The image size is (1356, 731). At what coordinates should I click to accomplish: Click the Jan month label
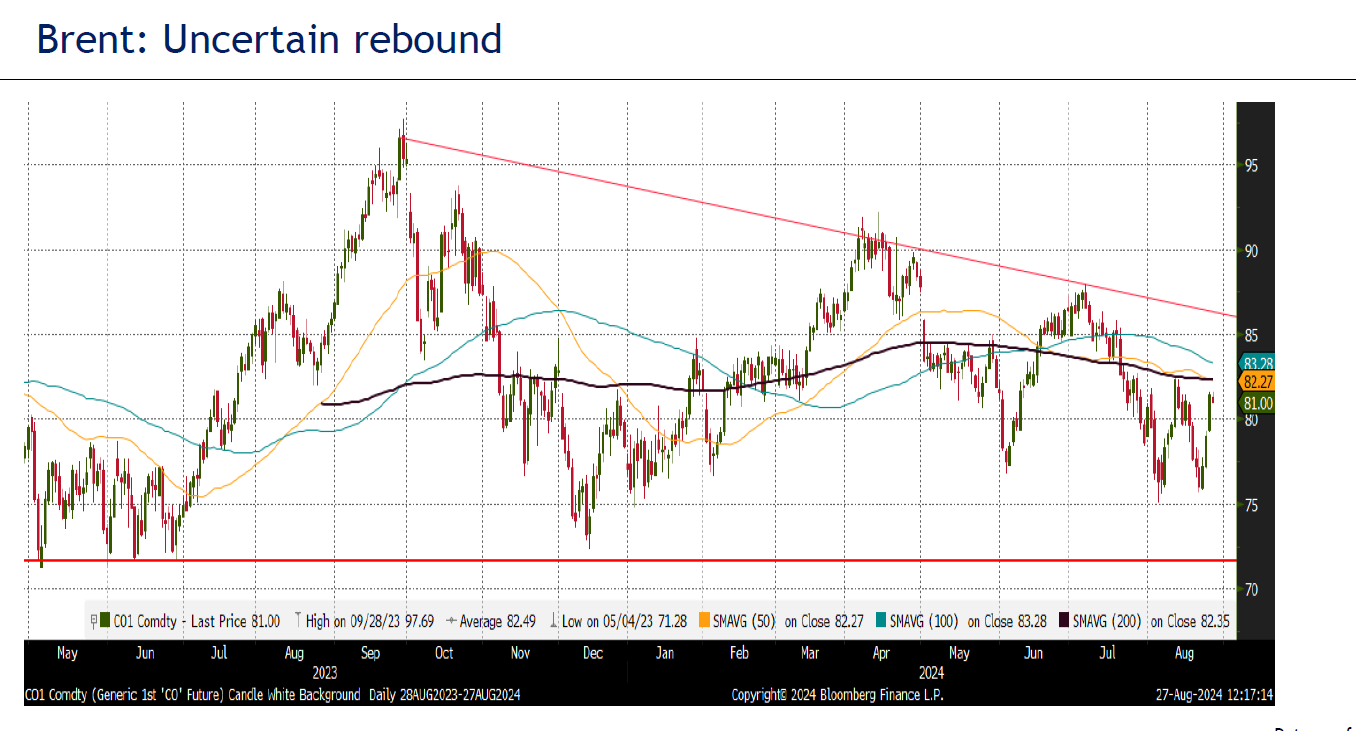(x=665, y=653)
